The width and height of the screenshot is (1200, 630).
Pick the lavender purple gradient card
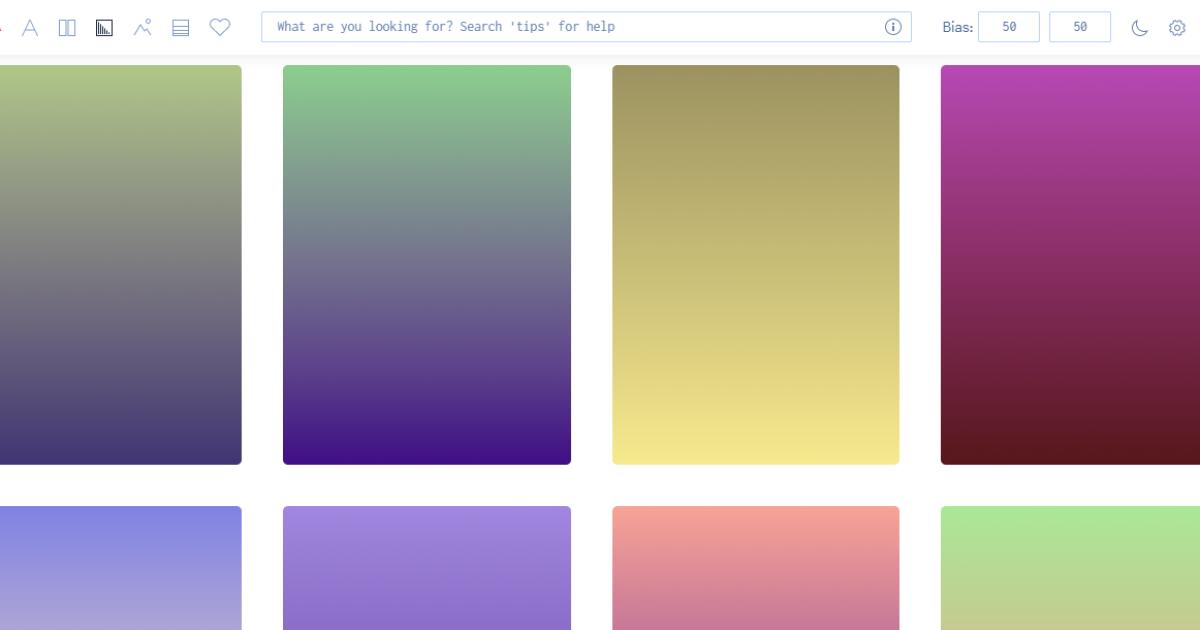tap(427, 568)
